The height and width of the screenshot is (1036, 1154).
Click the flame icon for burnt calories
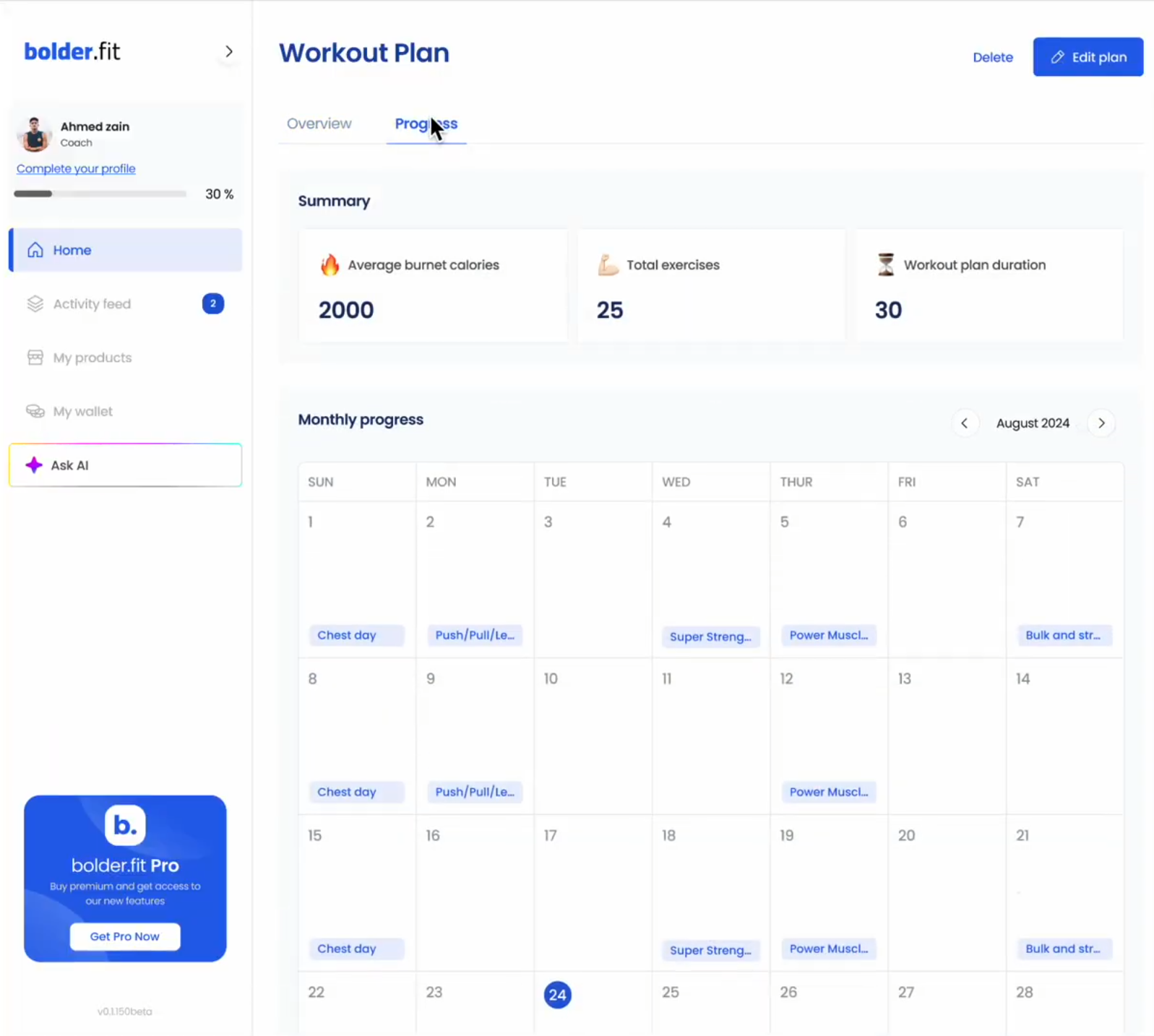click(x=330, y=265)
